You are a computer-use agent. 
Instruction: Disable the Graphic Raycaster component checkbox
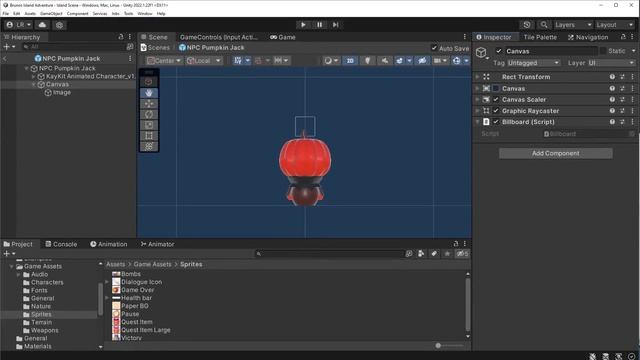(x=496, y=111)
